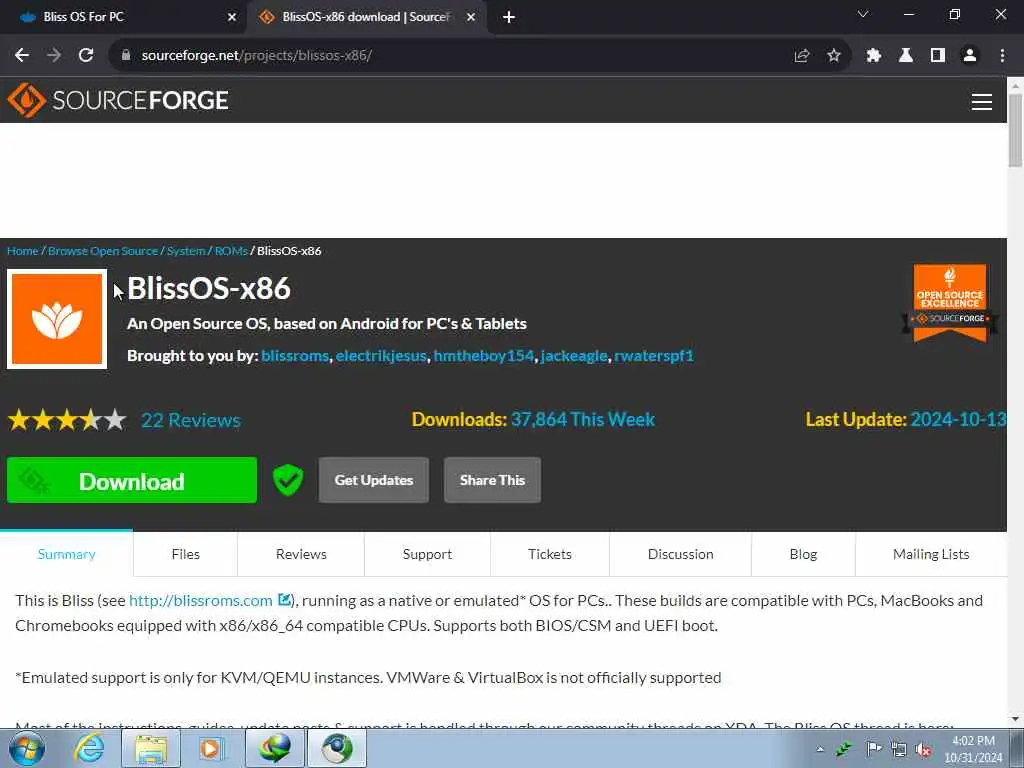
Task: Click the Chrome labs flask icon
Action: tap(906, 56)
